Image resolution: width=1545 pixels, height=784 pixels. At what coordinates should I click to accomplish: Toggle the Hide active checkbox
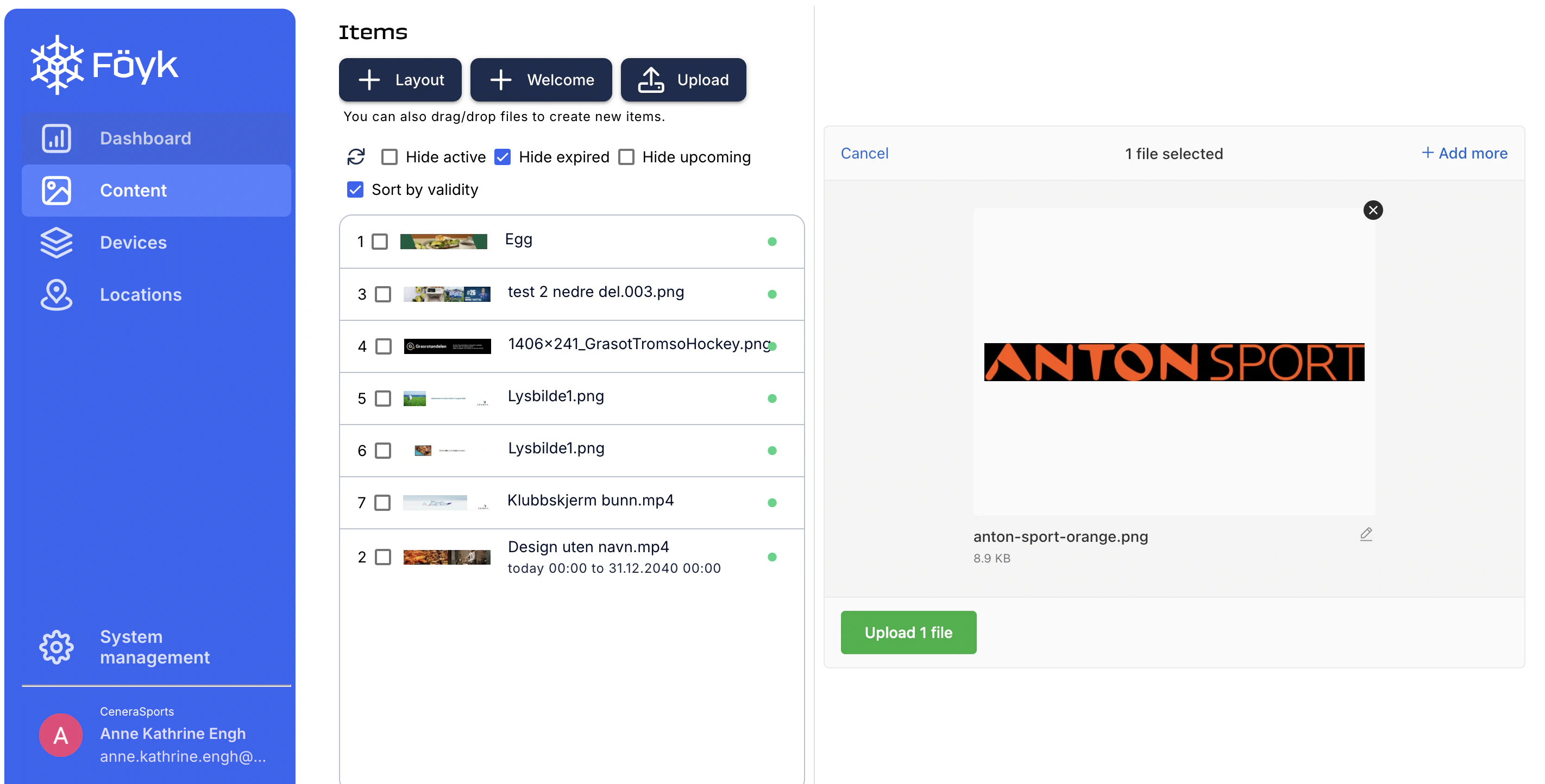coord(390,157)
